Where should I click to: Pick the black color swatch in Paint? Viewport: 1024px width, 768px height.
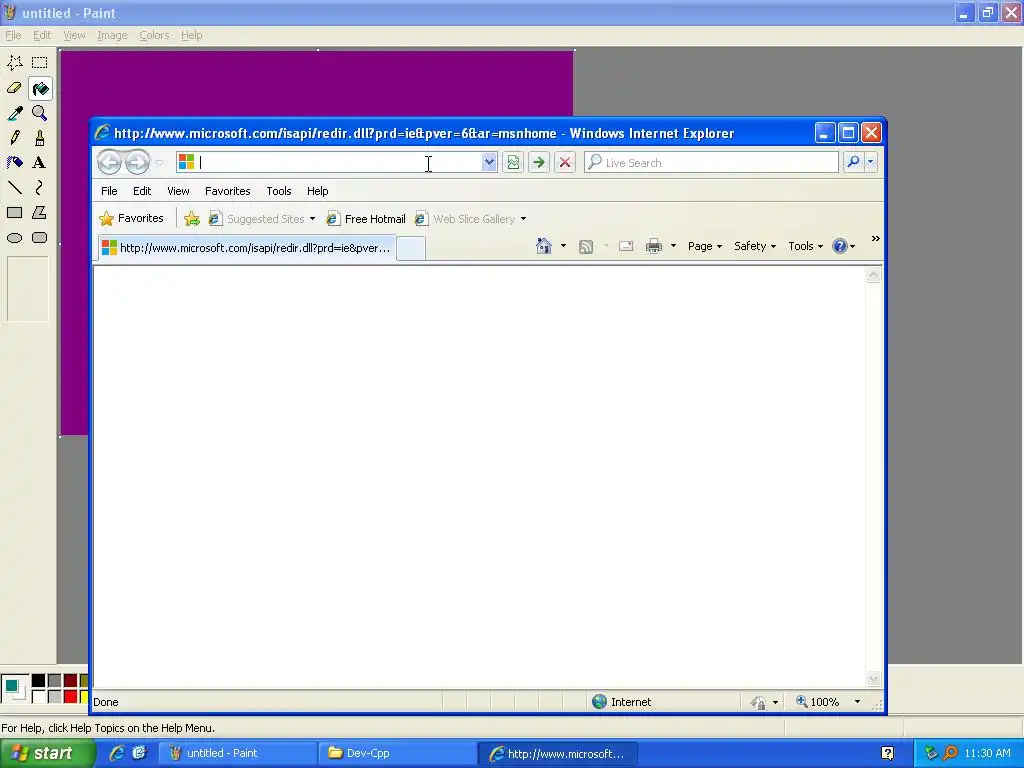pyautogui.click(x=39, y=681)
